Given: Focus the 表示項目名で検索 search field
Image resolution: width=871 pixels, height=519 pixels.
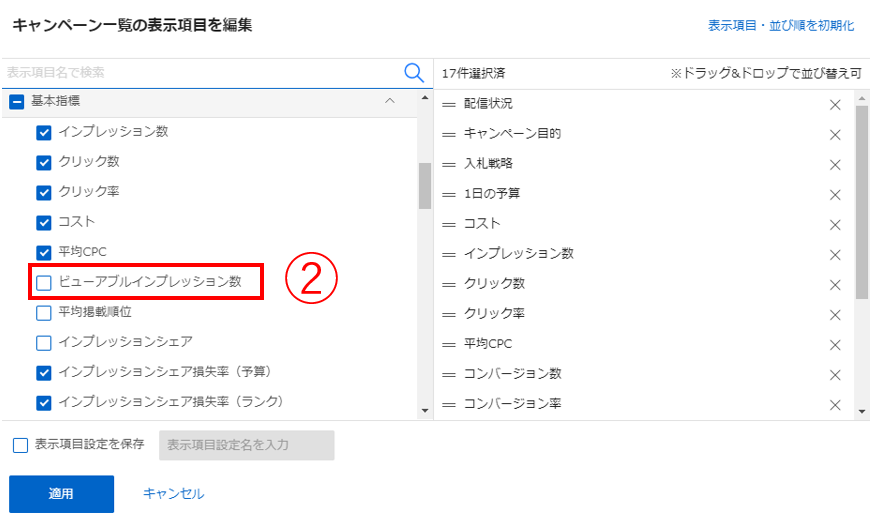Looking at the screenshot, I should [x=200, y=72].
